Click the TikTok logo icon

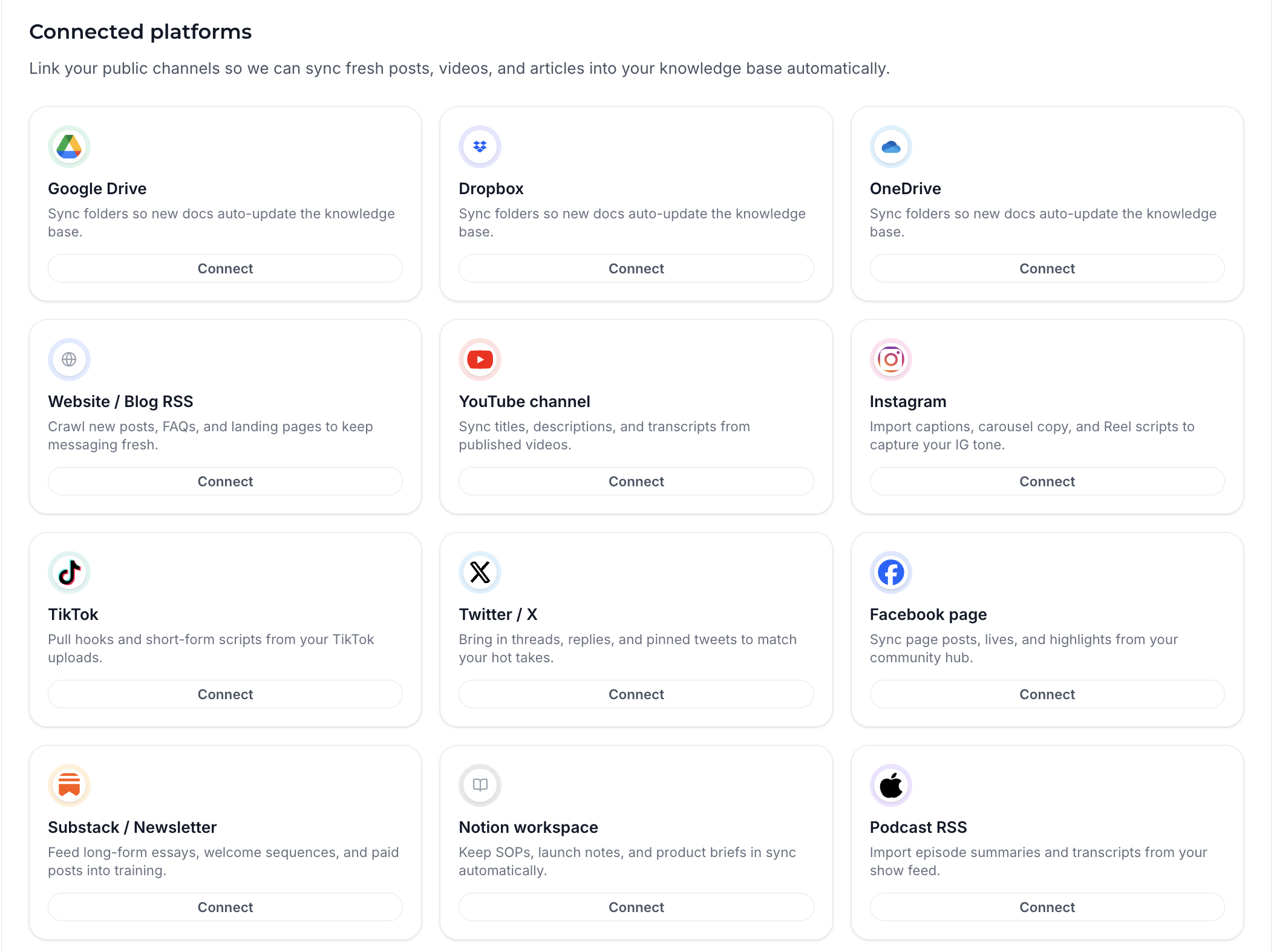tap(69, 572)
